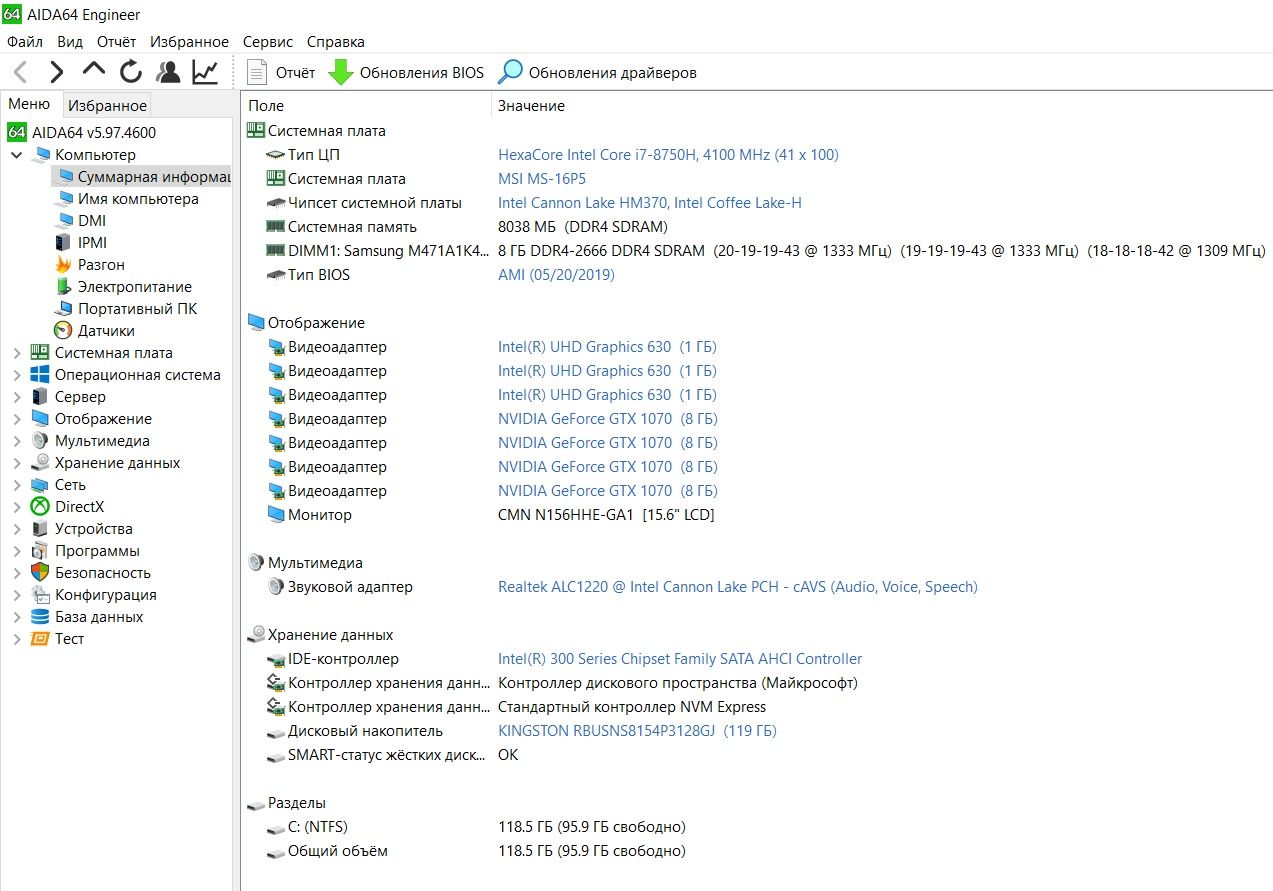Open the Вид menu

coord(70,42)
